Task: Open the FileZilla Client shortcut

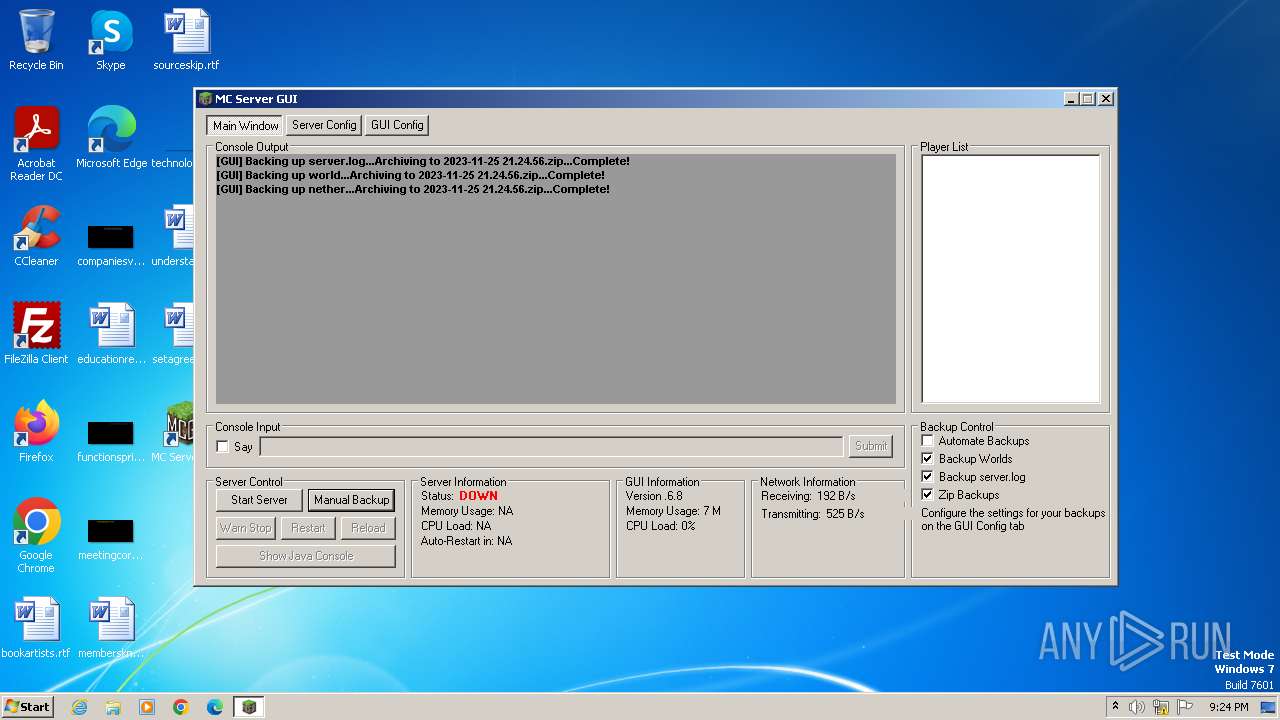Action: (36, 334)
